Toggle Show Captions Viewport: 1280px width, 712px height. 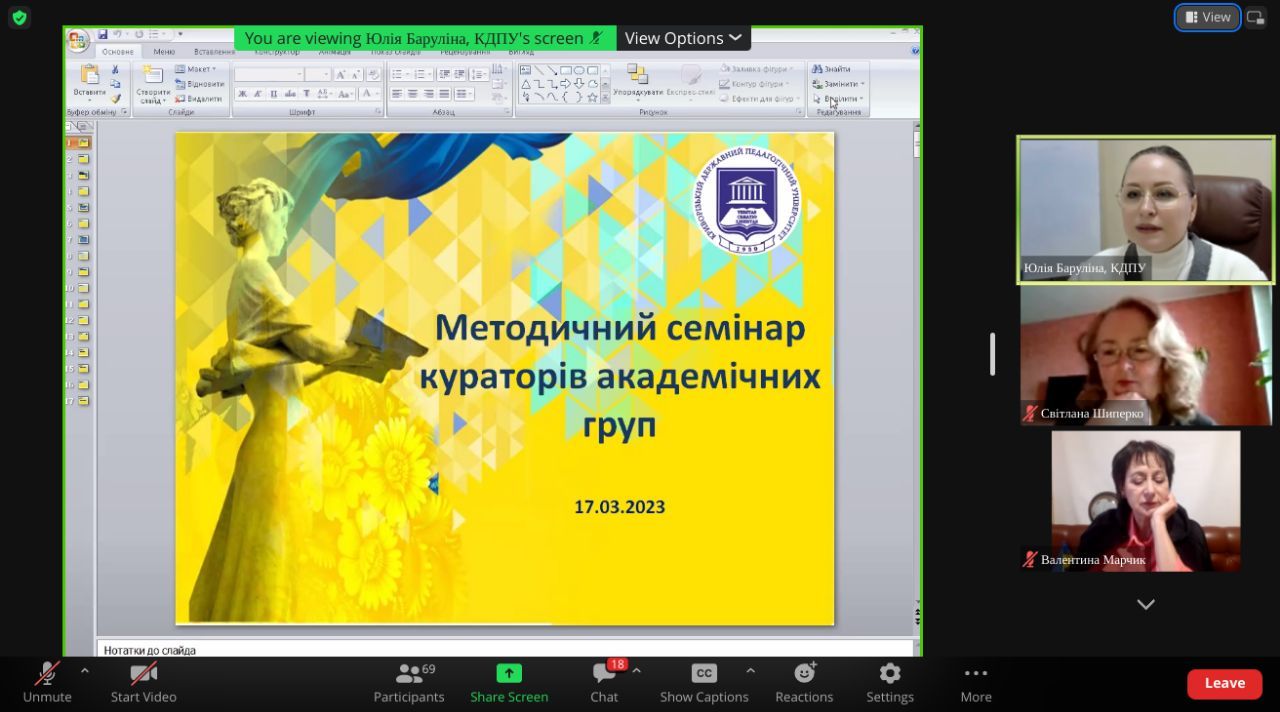(x=704, y=683)
